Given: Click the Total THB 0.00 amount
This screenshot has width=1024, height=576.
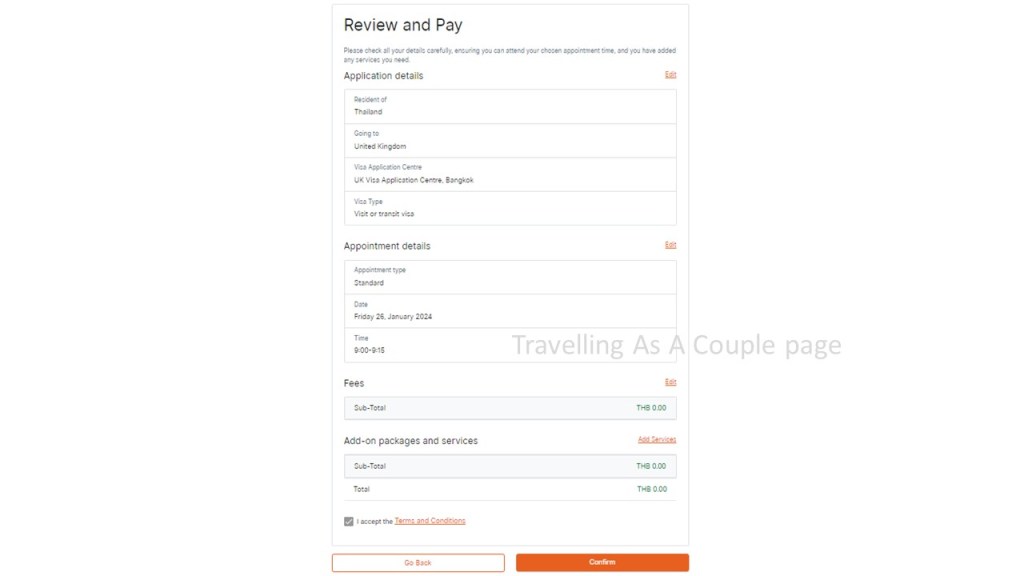Looking at the screenshot, I should [651, 489].
